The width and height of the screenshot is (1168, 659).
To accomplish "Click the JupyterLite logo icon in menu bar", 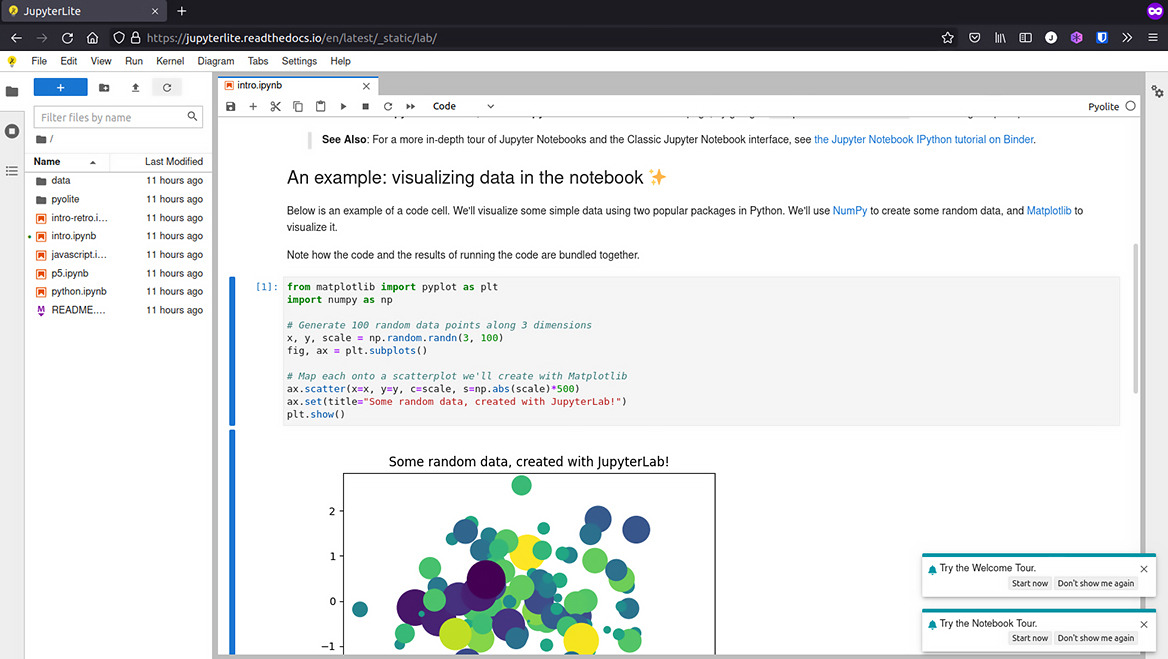I will coord(12,61).
